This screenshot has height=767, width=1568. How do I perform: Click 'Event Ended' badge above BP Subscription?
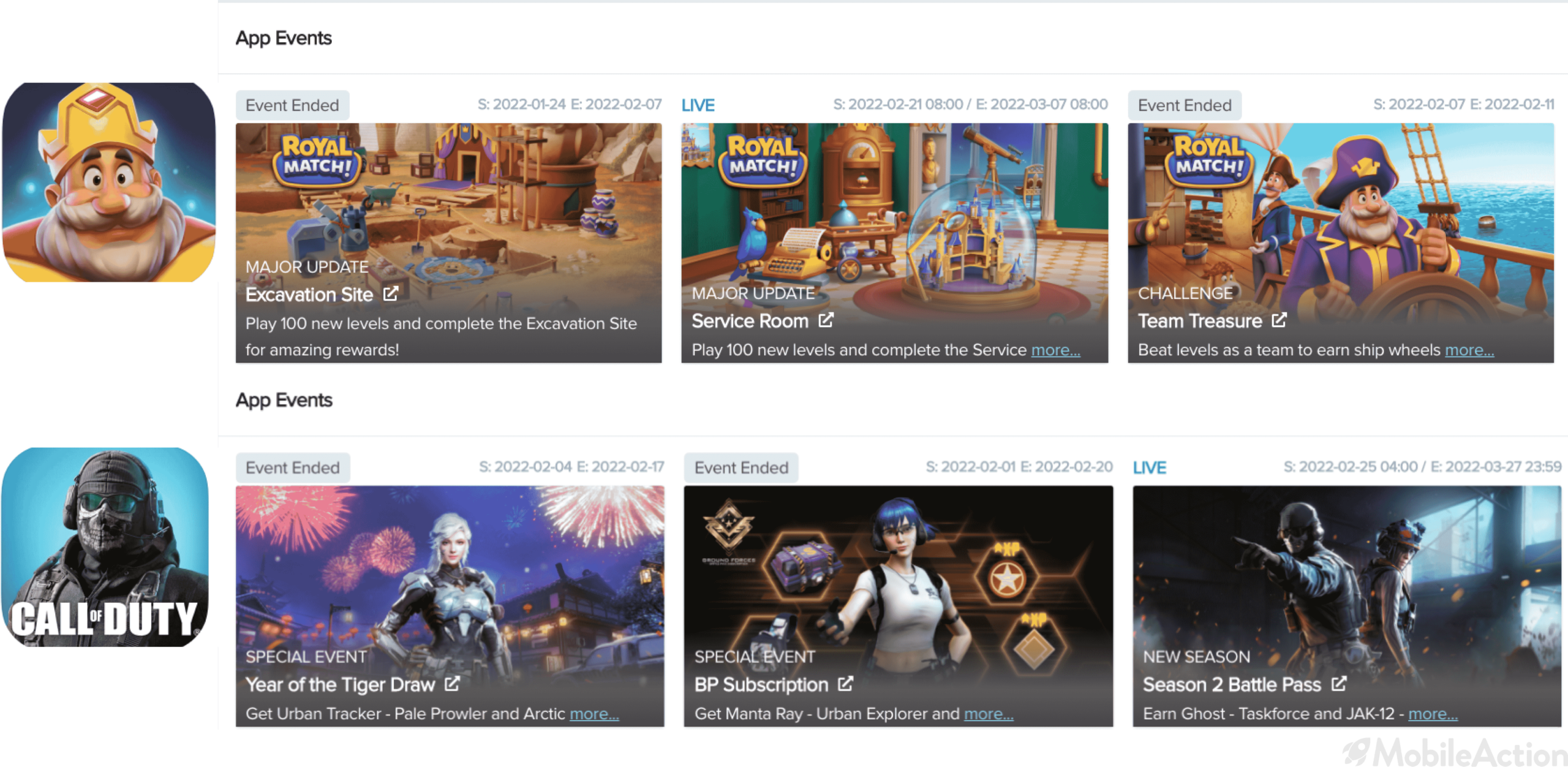point(741,467)
